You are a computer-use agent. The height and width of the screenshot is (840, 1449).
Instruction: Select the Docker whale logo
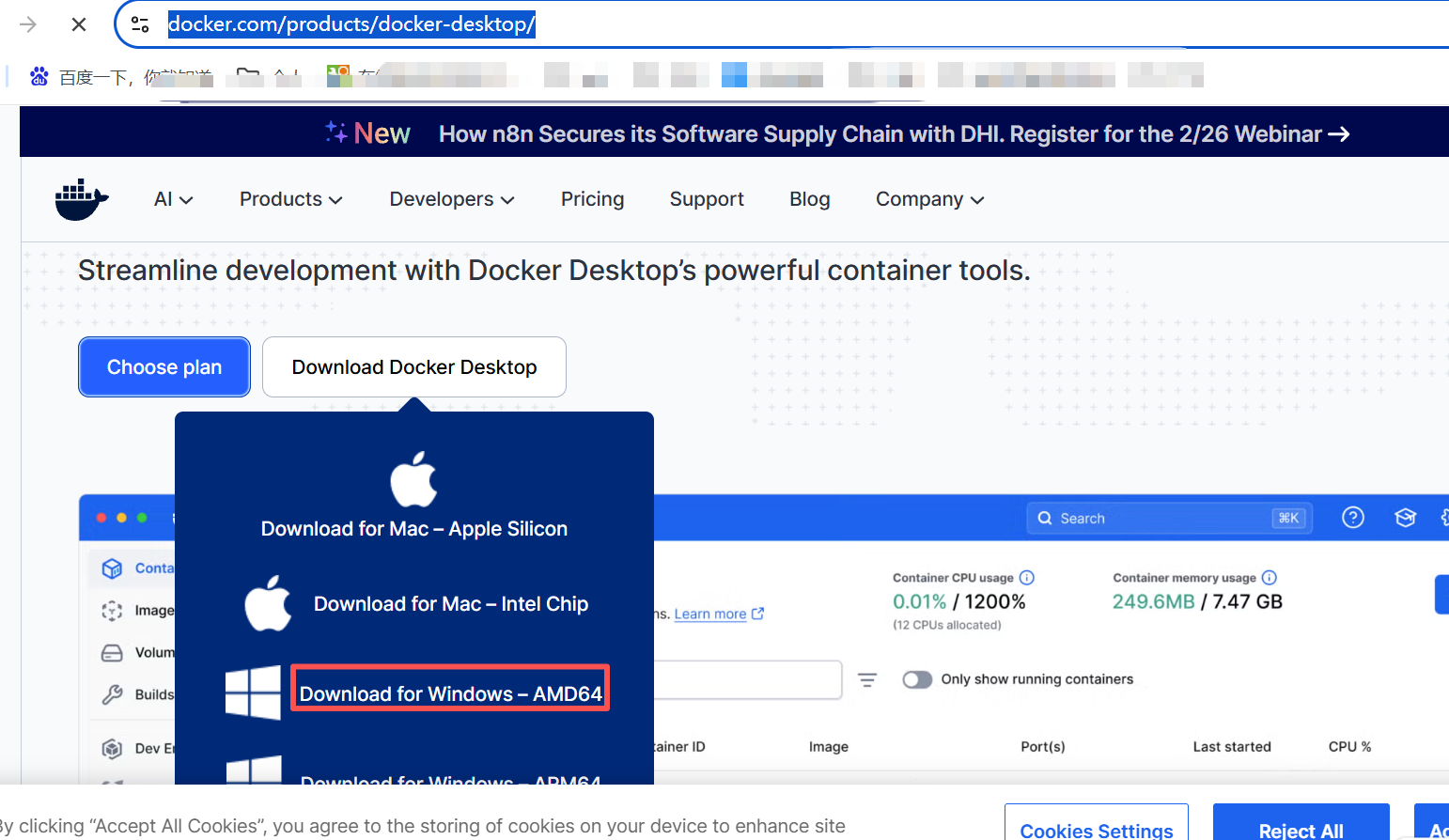pos(81,199)
